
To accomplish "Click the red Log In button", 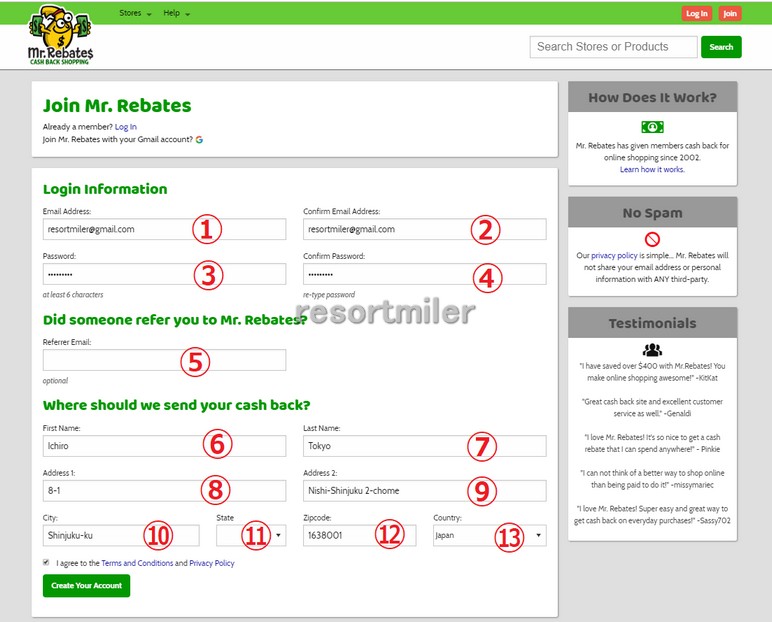I will [x=696, y=14].
